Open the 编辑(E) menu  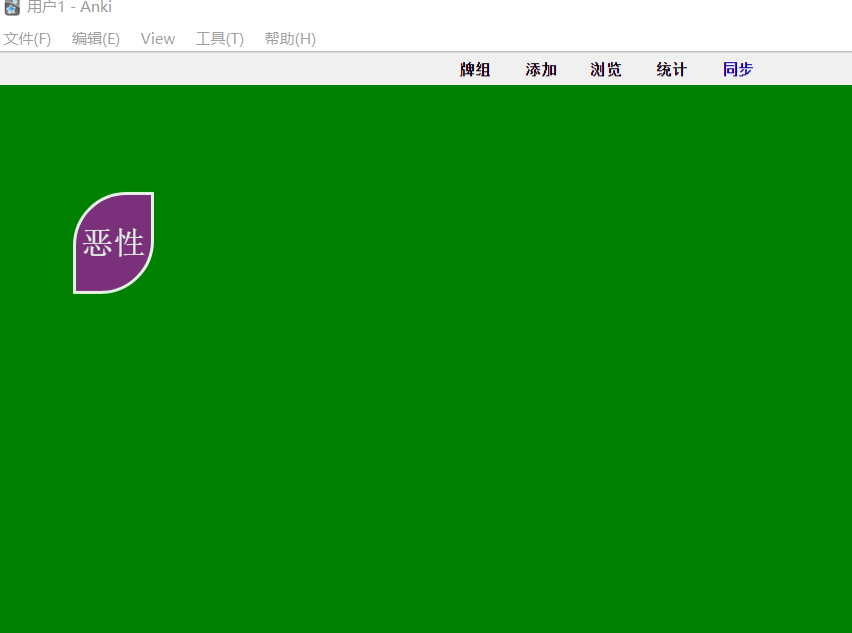click(x=96, y=39)
